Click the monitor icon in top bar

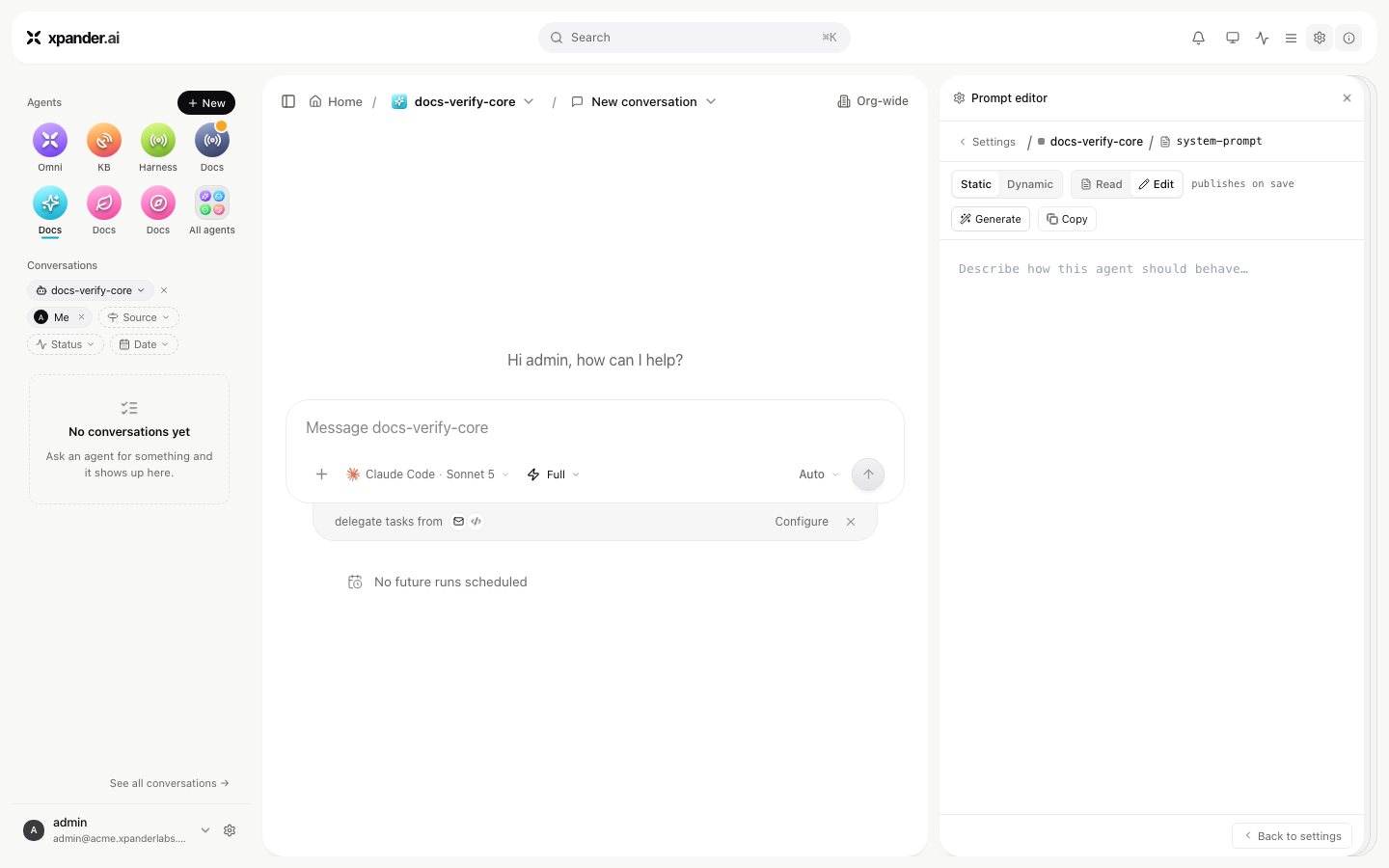point(1232,38)
